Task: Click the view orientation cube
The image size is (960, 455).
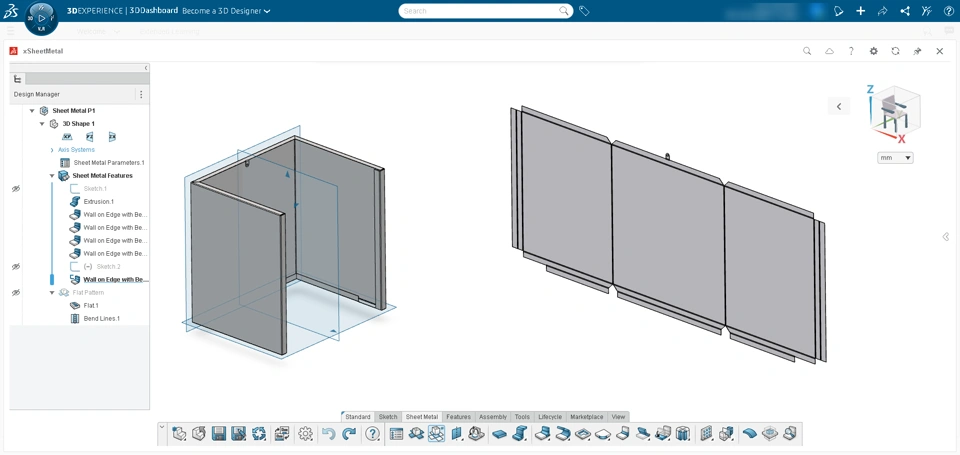Action: pyautogui.click(x=894, y=116)
